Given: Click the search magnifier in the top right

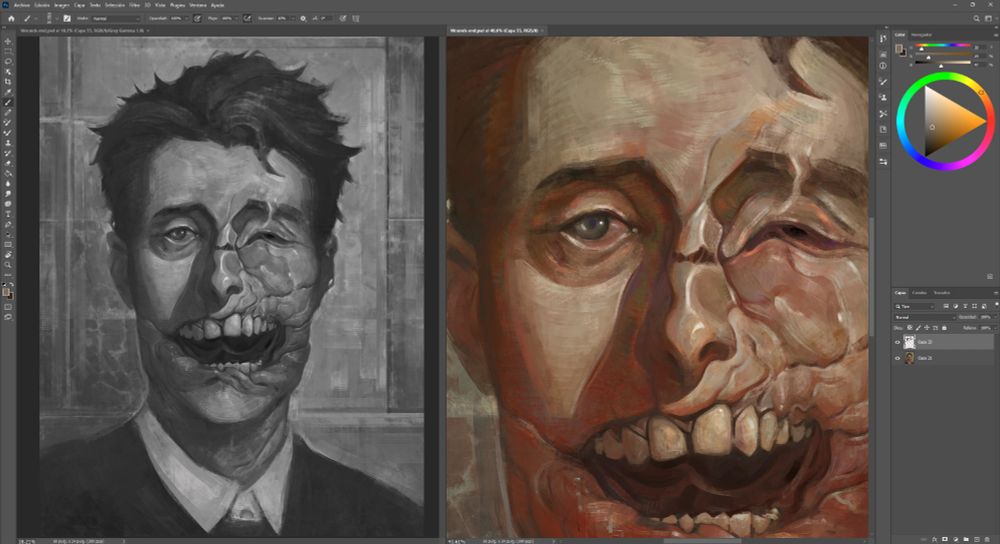Looking at the screenshot, I should coord(976,18).
